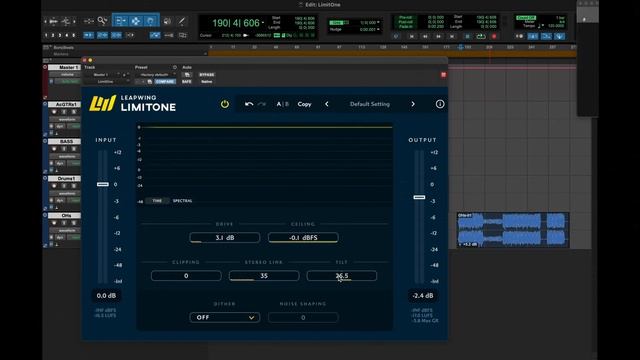Image resolution: width=640 pixels, height=360 pixels.
Task: Go to the next LimitOne preset
Action: [x=413, y=104]
